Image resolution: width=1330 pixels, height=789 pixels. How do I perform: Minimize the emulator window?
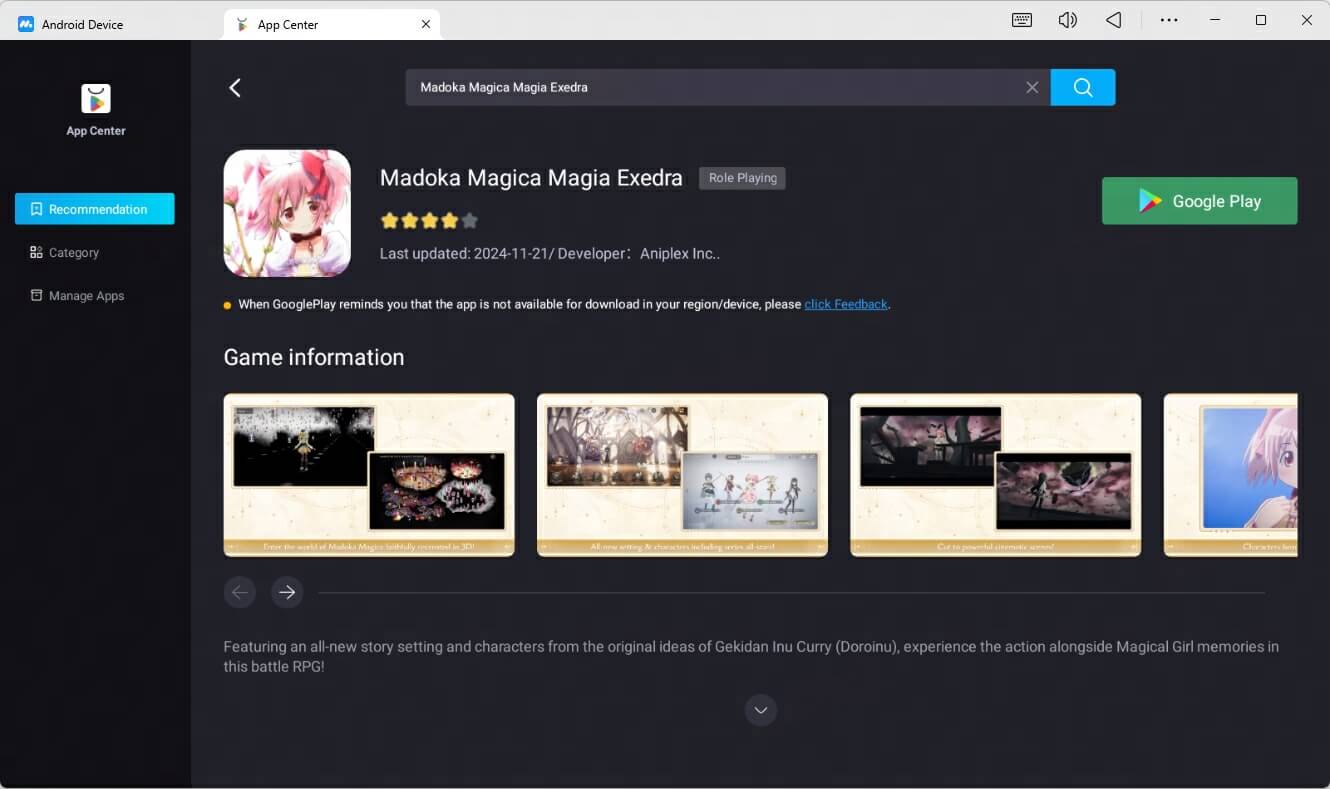1215,20
